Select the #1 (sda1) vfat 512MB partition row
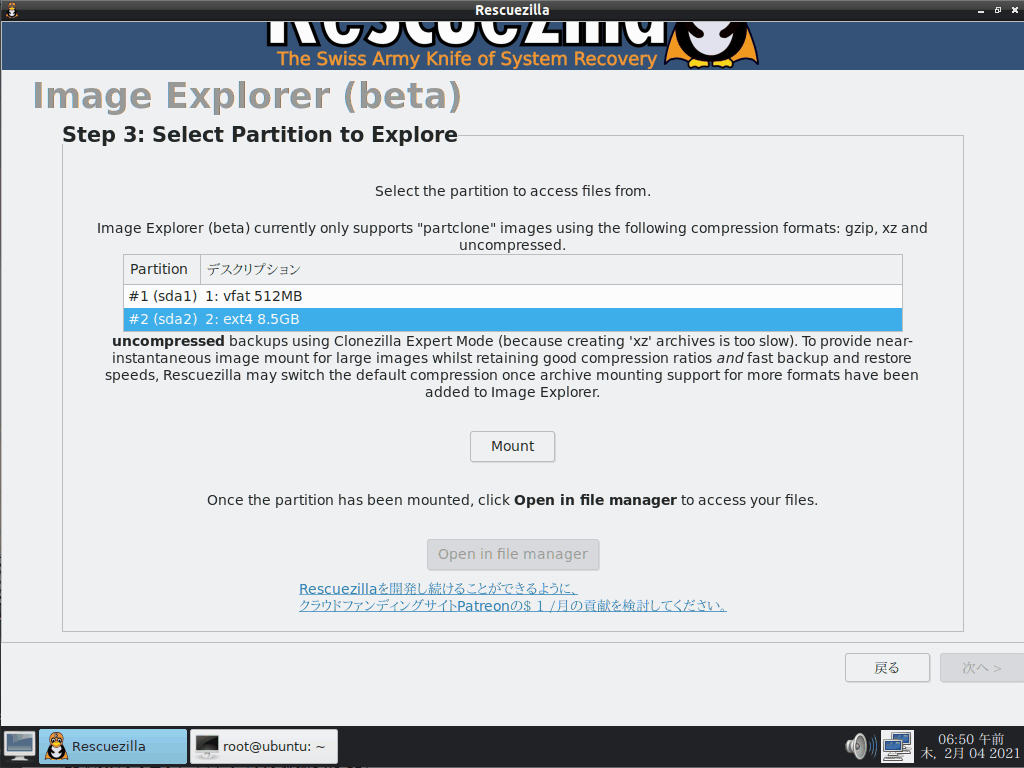Screen dimensions: 1024x768 click(513, 296)
